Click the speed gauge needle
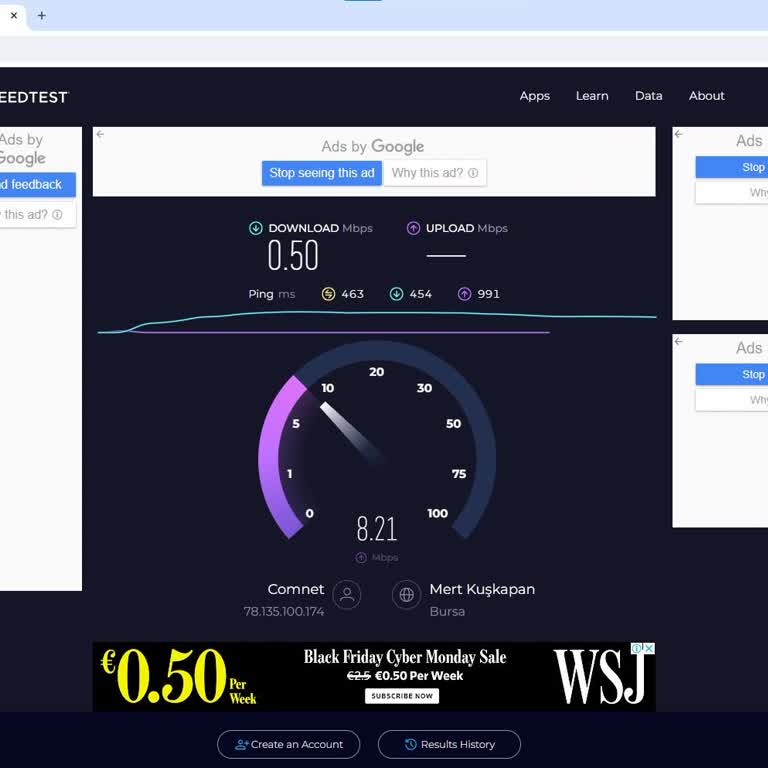 click(x=353, y=432)
